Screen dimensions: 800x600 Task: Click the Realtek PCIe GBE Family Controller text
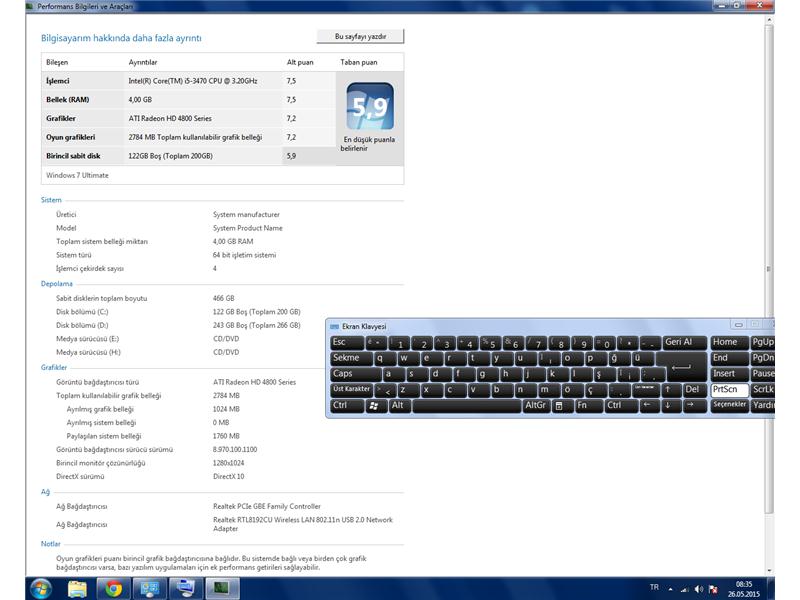coord(266,506)
